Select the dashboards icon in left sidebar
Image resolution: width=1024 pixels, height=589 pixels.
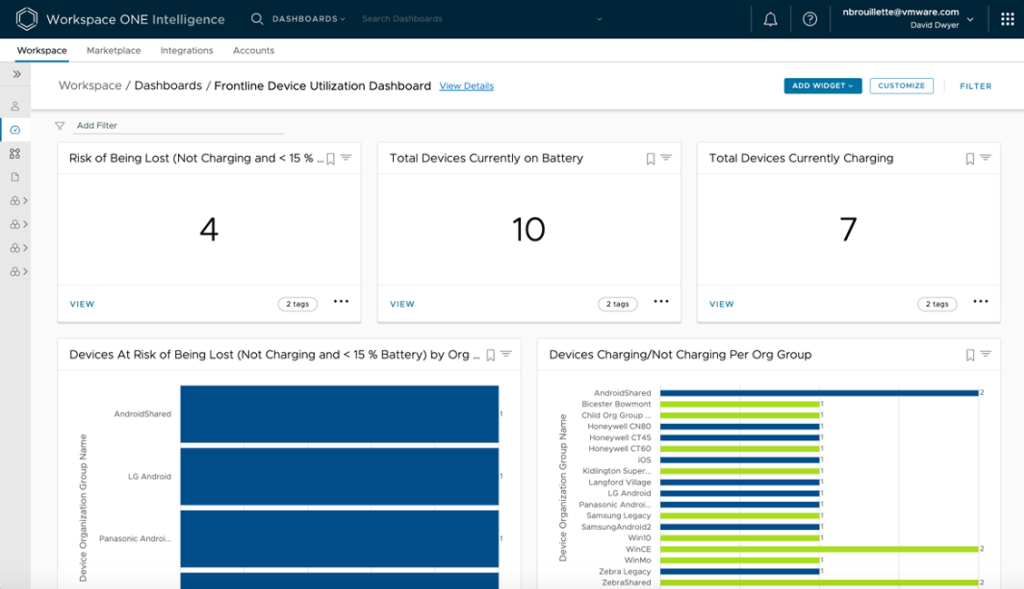pyautogui.click(x=15, y=130)
